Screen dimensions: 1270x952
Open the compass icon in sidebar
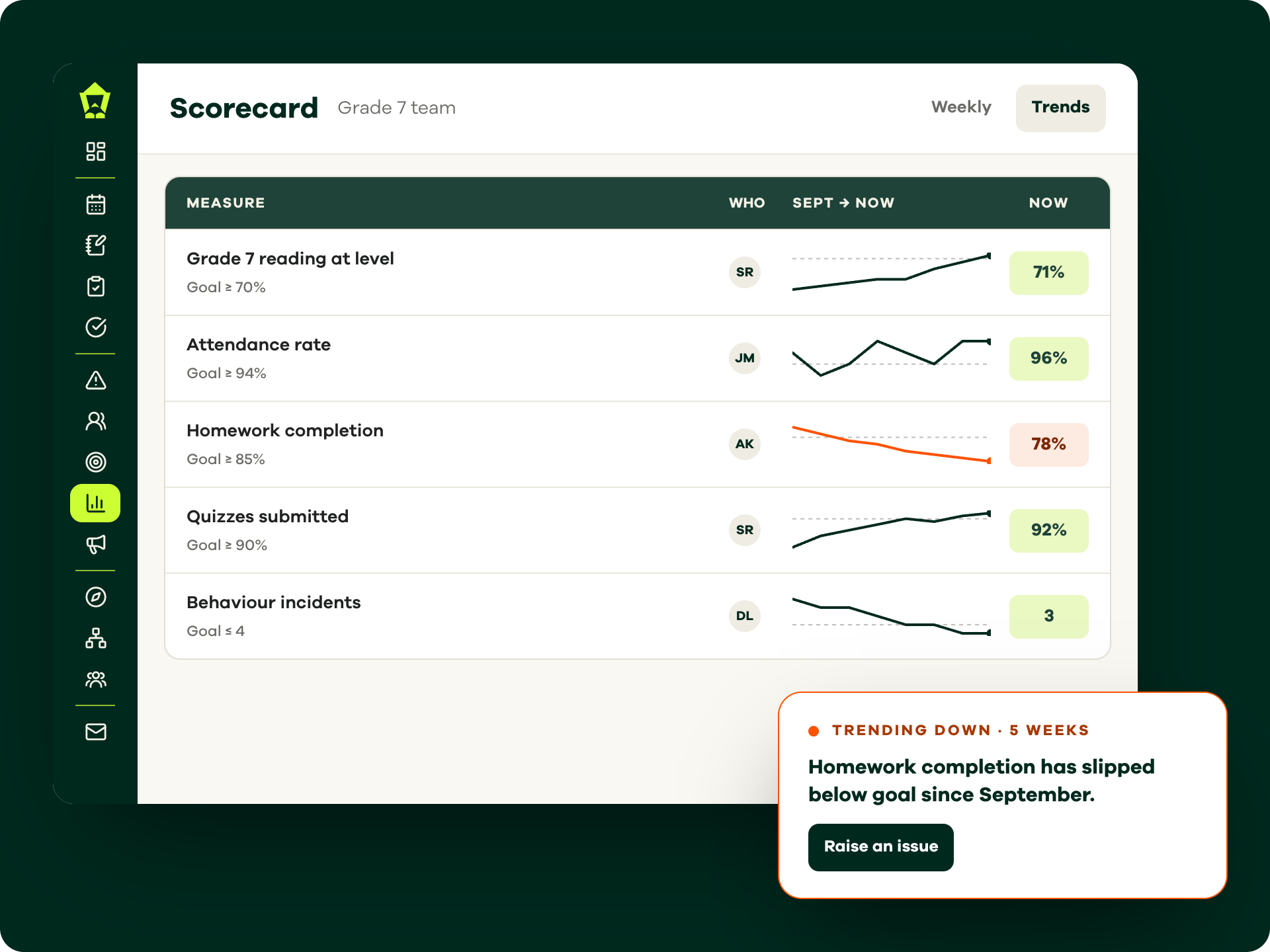(x=96, y=597)
